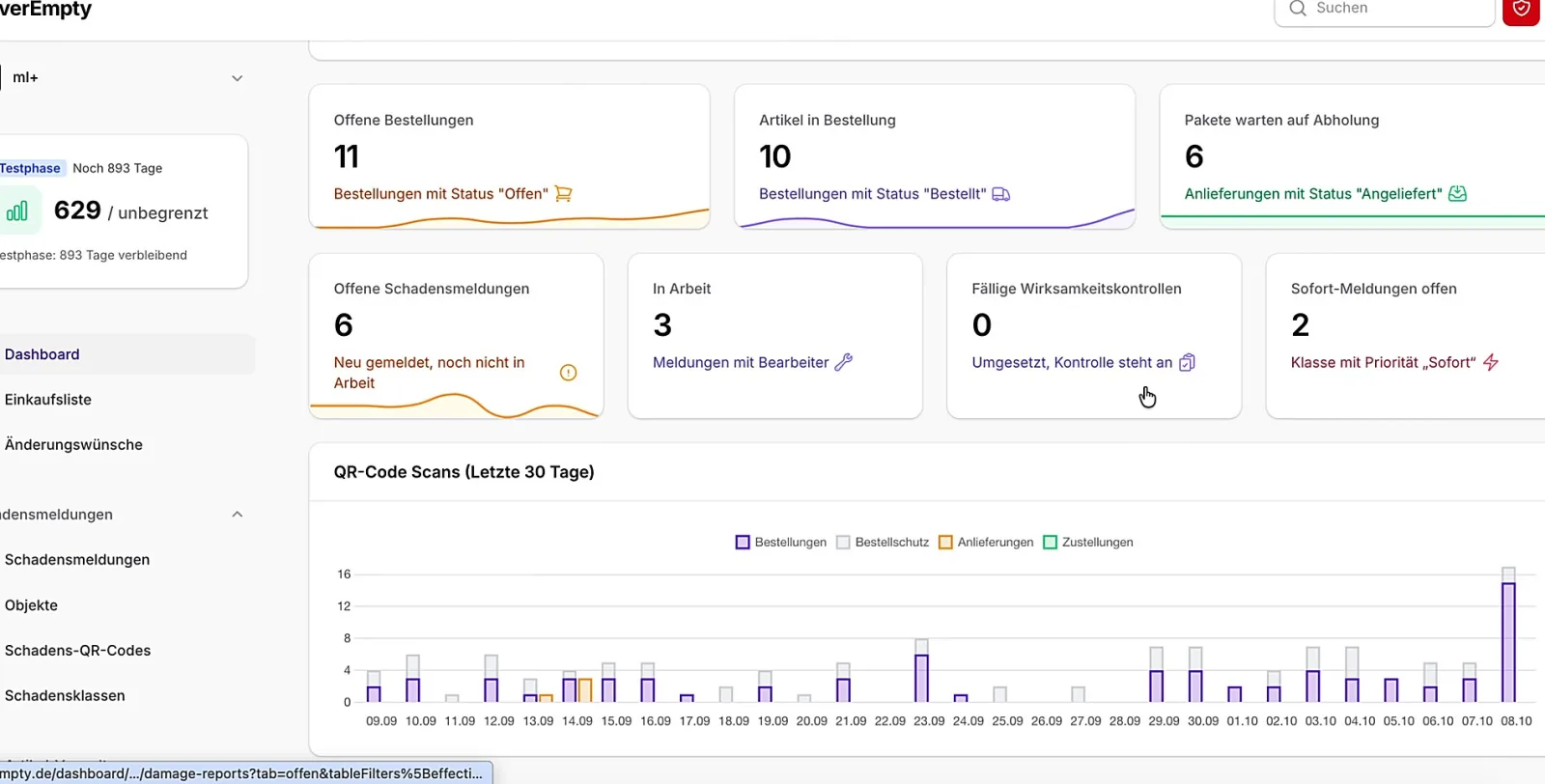The width and height of the screenshot is (1545, 784).
Task: Open the ml+ organization dropdown
Action: pos(126,78)
